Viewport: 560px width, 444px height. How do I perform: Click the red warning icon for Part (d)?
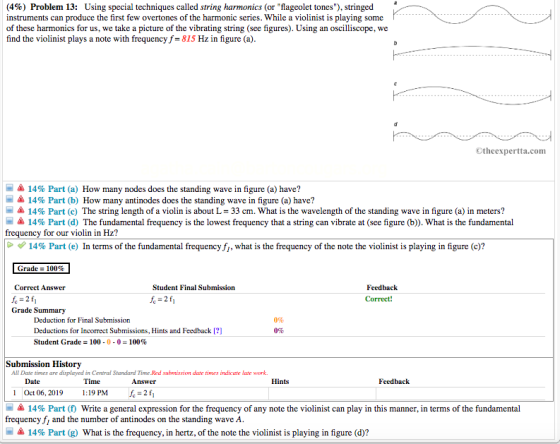pos(21,221)
